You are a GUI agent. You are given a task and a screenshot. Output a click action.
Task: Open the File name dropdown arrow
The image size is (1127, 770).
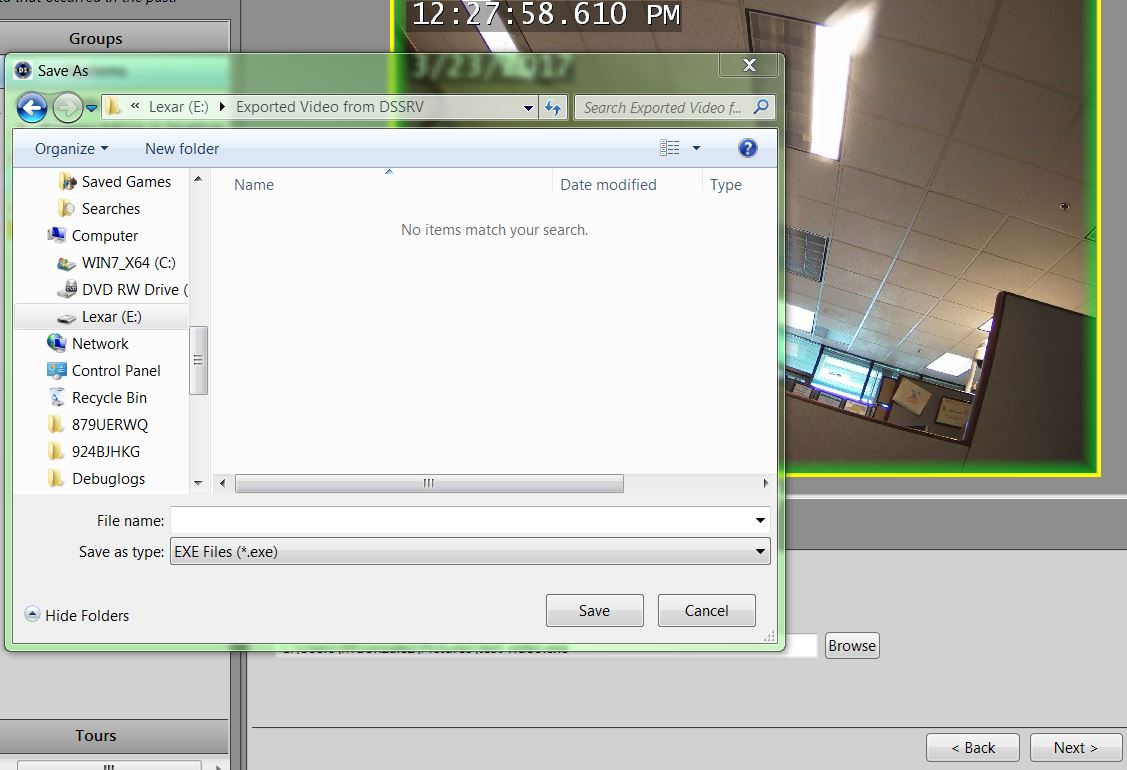click(759, 521)
